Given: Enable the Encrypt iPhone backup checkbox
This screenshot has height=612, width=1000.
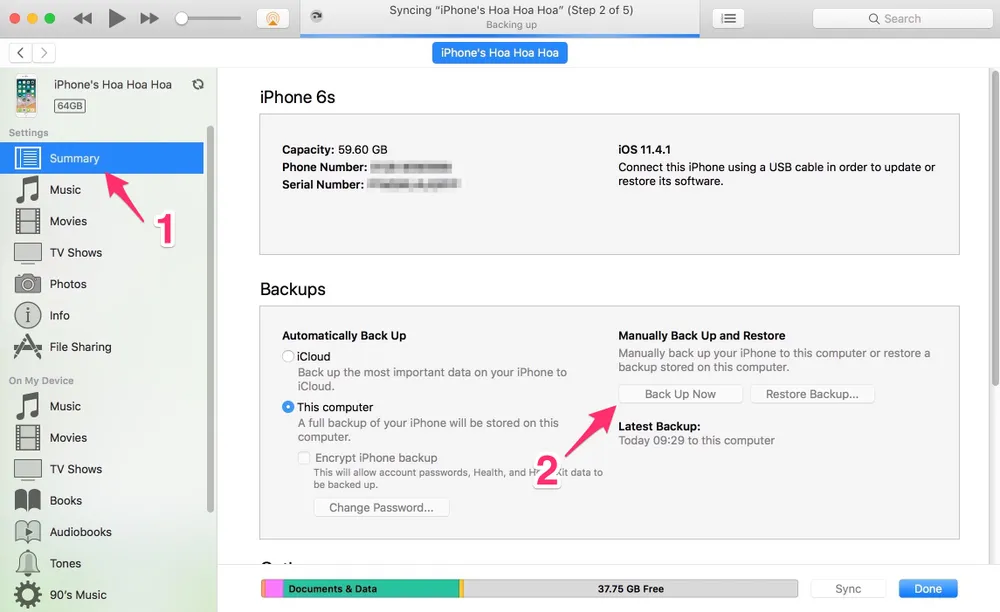Looking at the screenshot, I should [305, 458].
